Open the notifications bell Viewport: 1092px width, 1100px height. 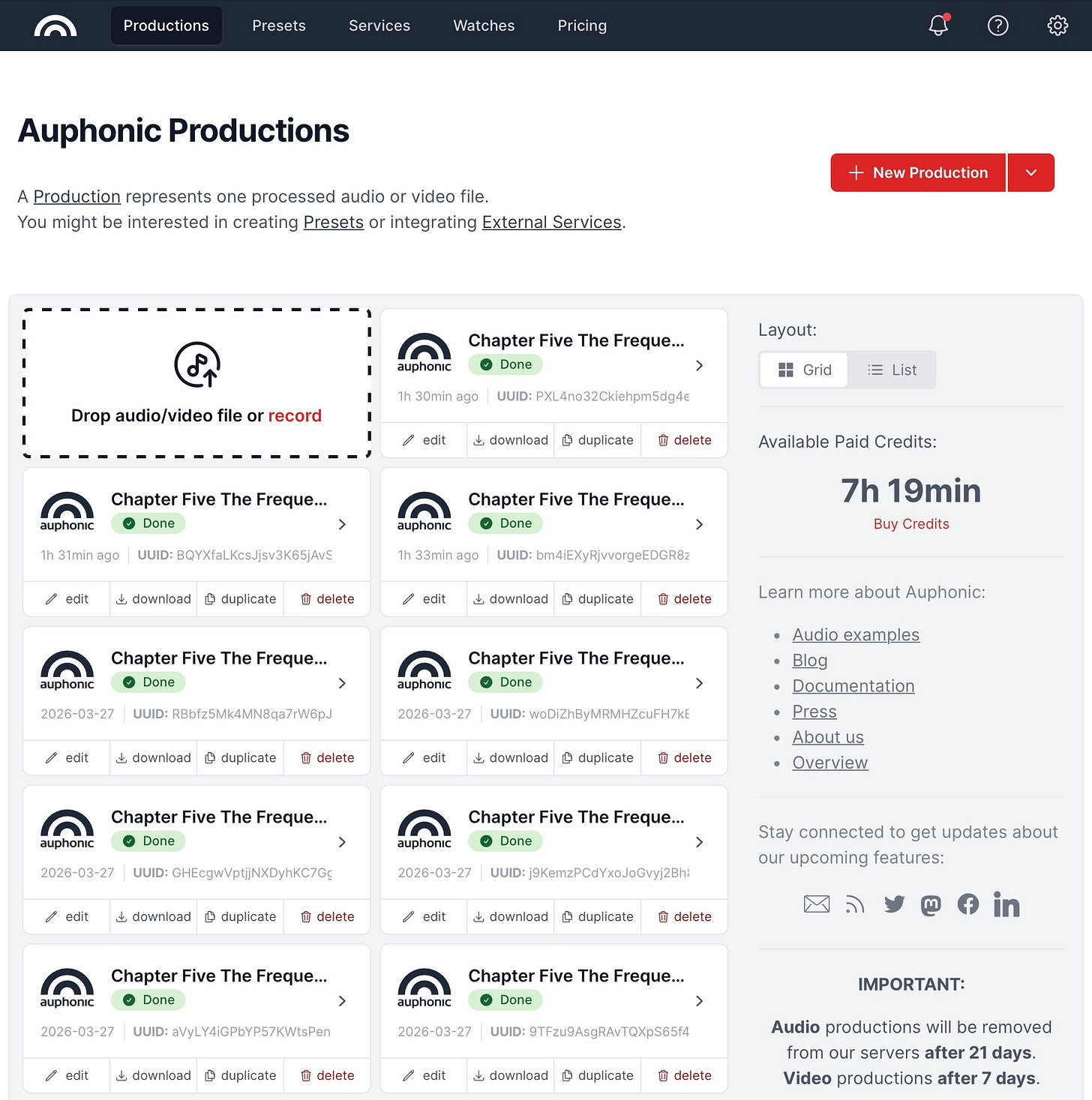938,25
